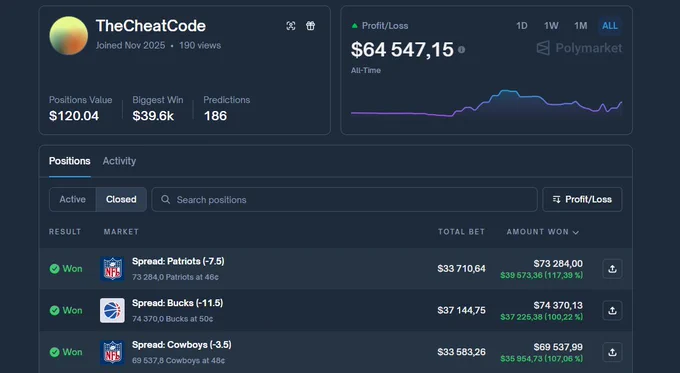Screen dimensions: 680x373
Task: Click the $33 583,26 total bet
Action: [x=461, y=352]
